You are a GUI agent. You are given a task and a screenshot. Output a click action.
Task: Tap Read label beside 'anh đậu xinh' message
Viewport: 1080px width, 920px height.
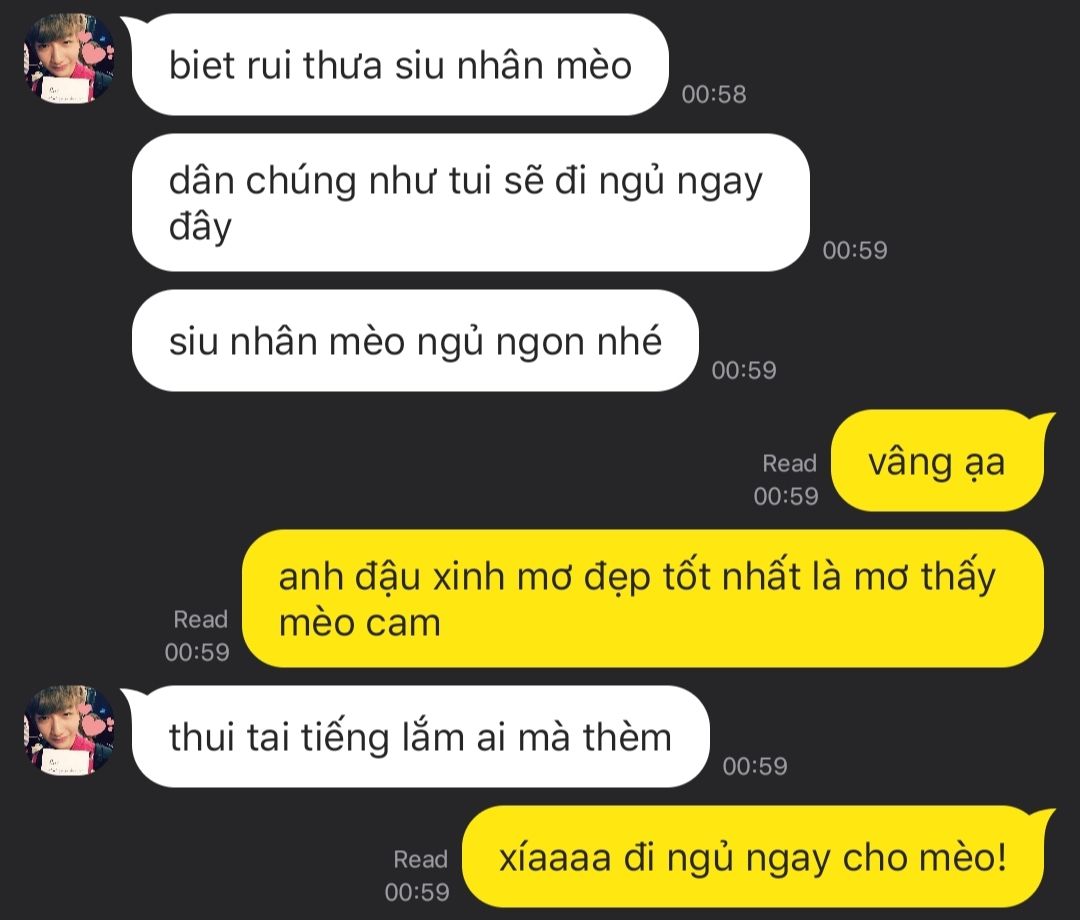[x=200, y=619]
